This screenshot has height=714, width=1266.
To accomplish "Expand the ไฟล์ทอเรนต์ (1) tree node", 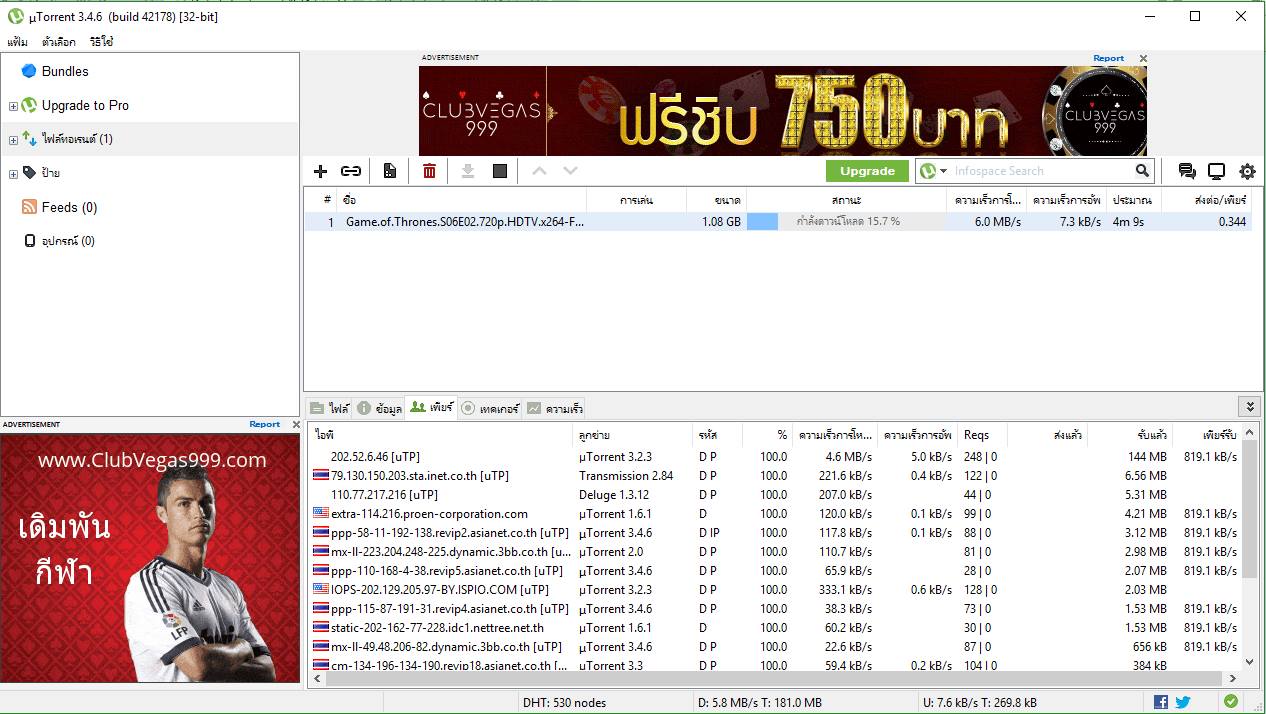I will click(x=13, y=140).
